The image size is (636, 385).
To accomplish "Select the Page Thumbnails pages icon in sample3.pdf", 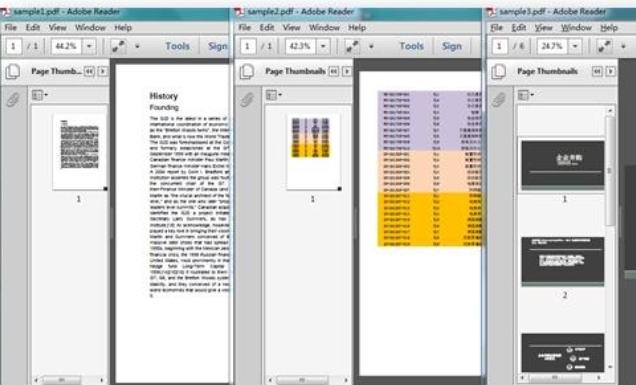I will [498, 71].
